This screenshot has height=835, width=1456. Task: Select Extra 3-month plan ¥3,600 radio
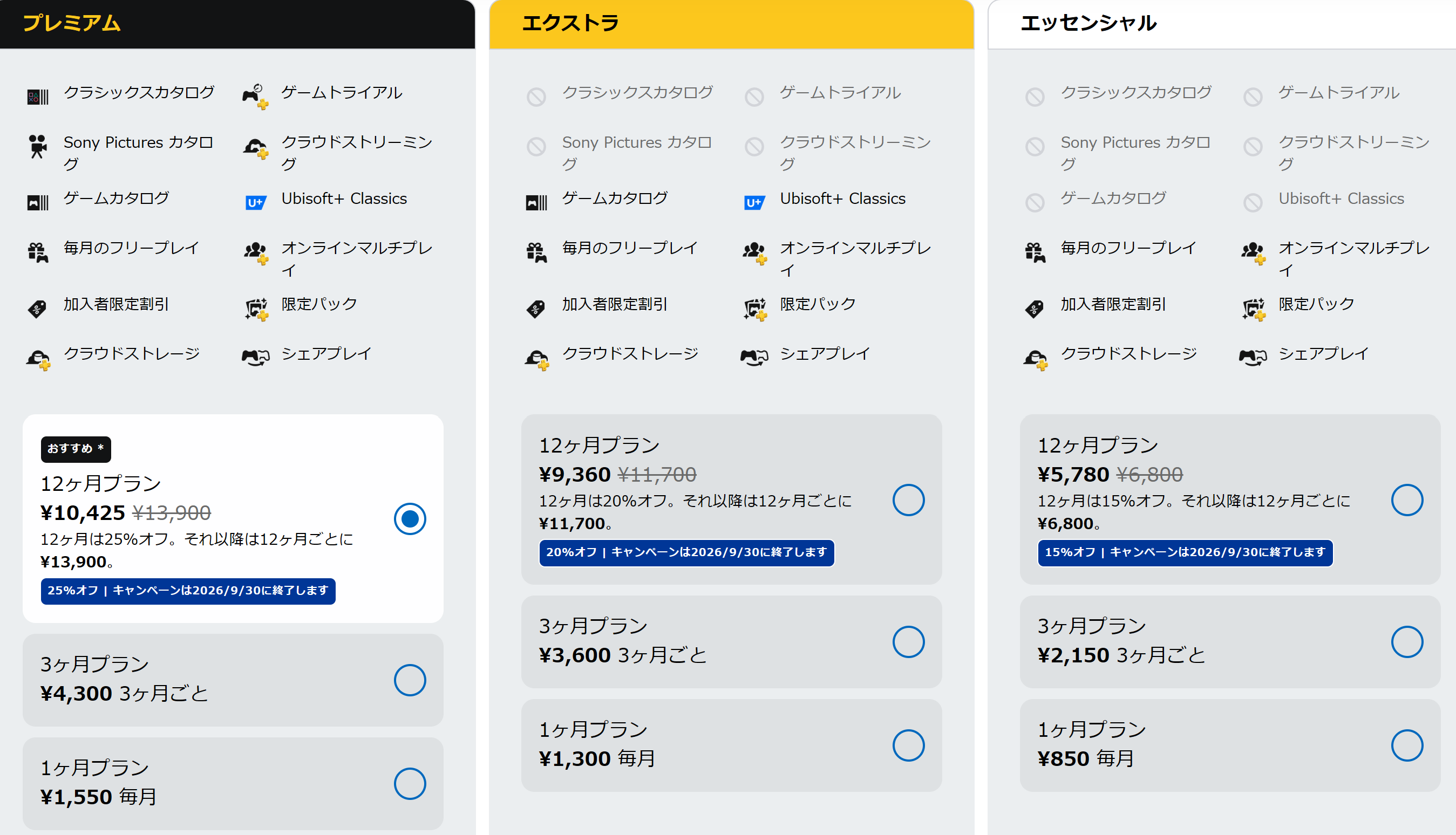click(908, 642)
